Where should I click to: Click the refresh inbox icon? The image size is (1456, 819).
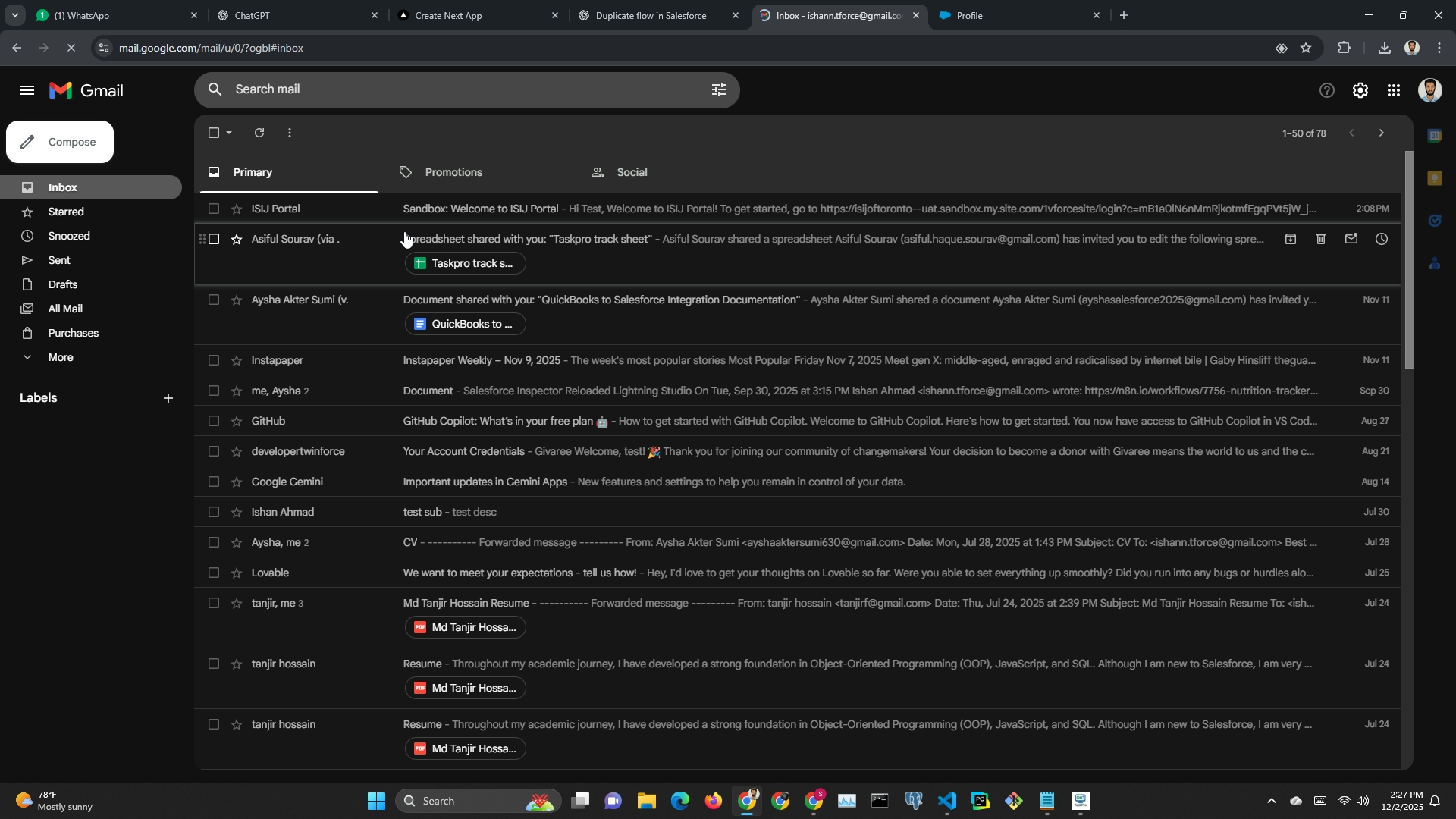(259, 133)
